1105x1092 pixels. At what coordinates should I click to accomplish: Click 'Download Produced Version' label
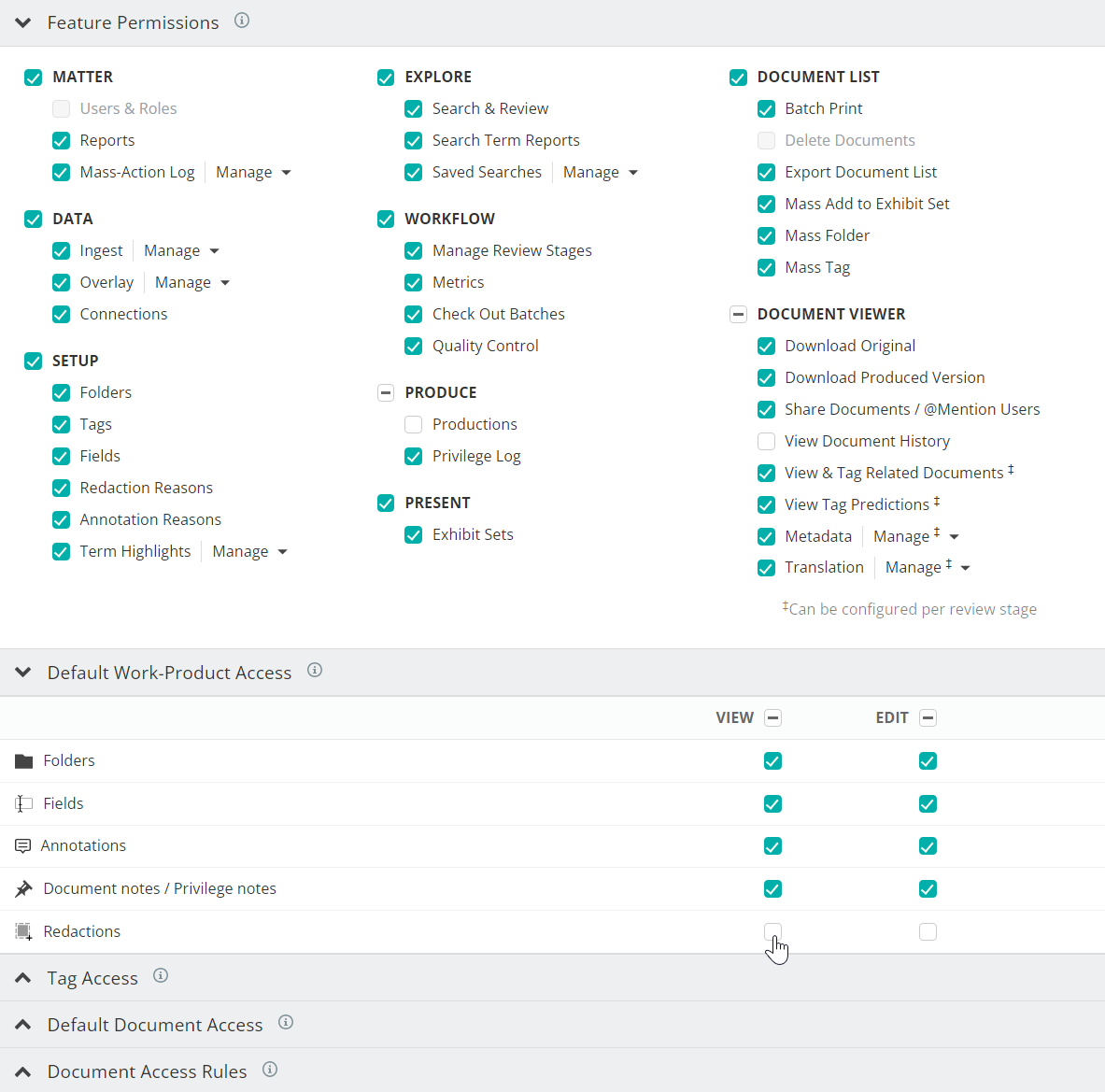click(885, 378)
